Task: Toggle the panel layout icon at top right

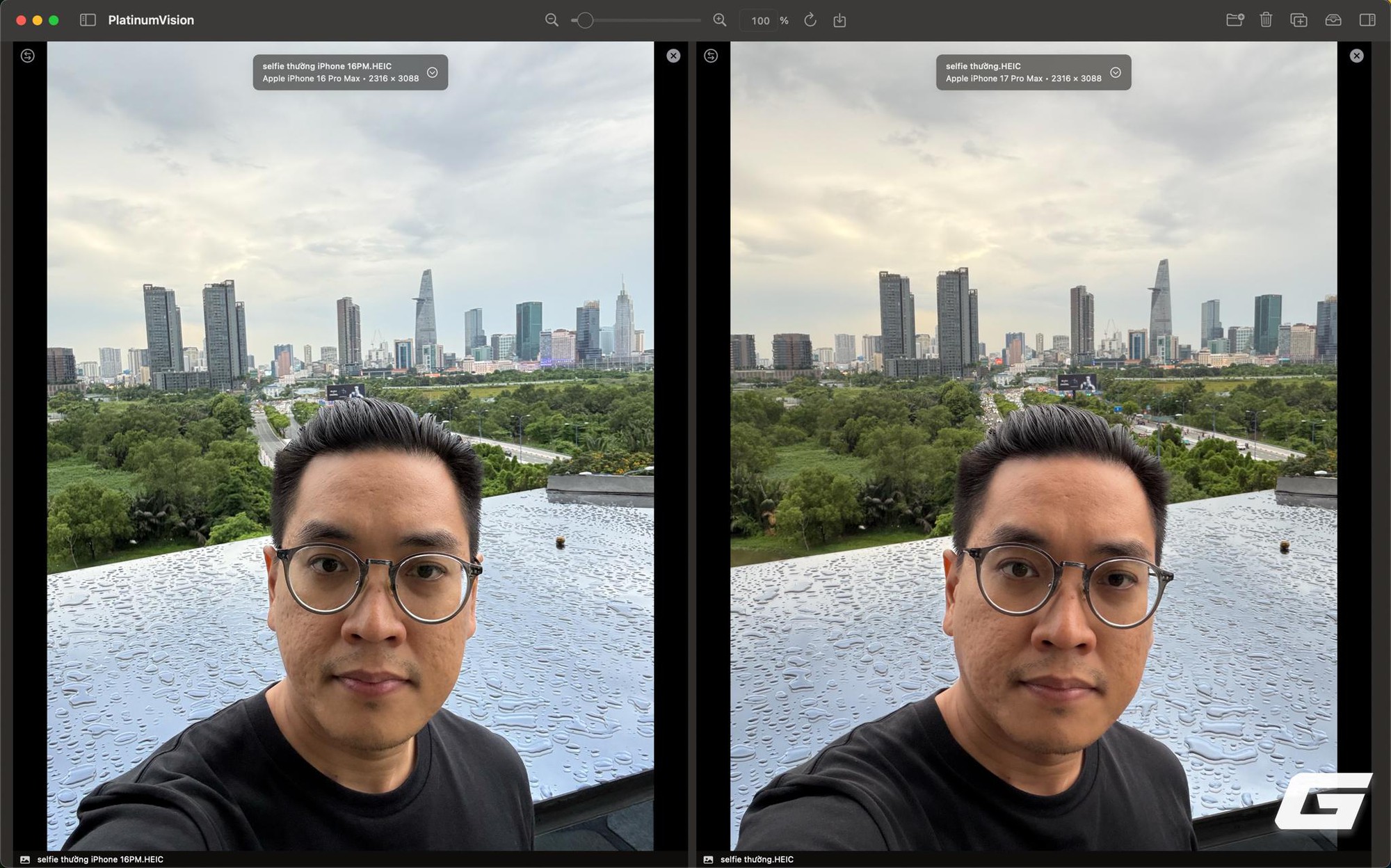Action: (x=1365, y=20)
